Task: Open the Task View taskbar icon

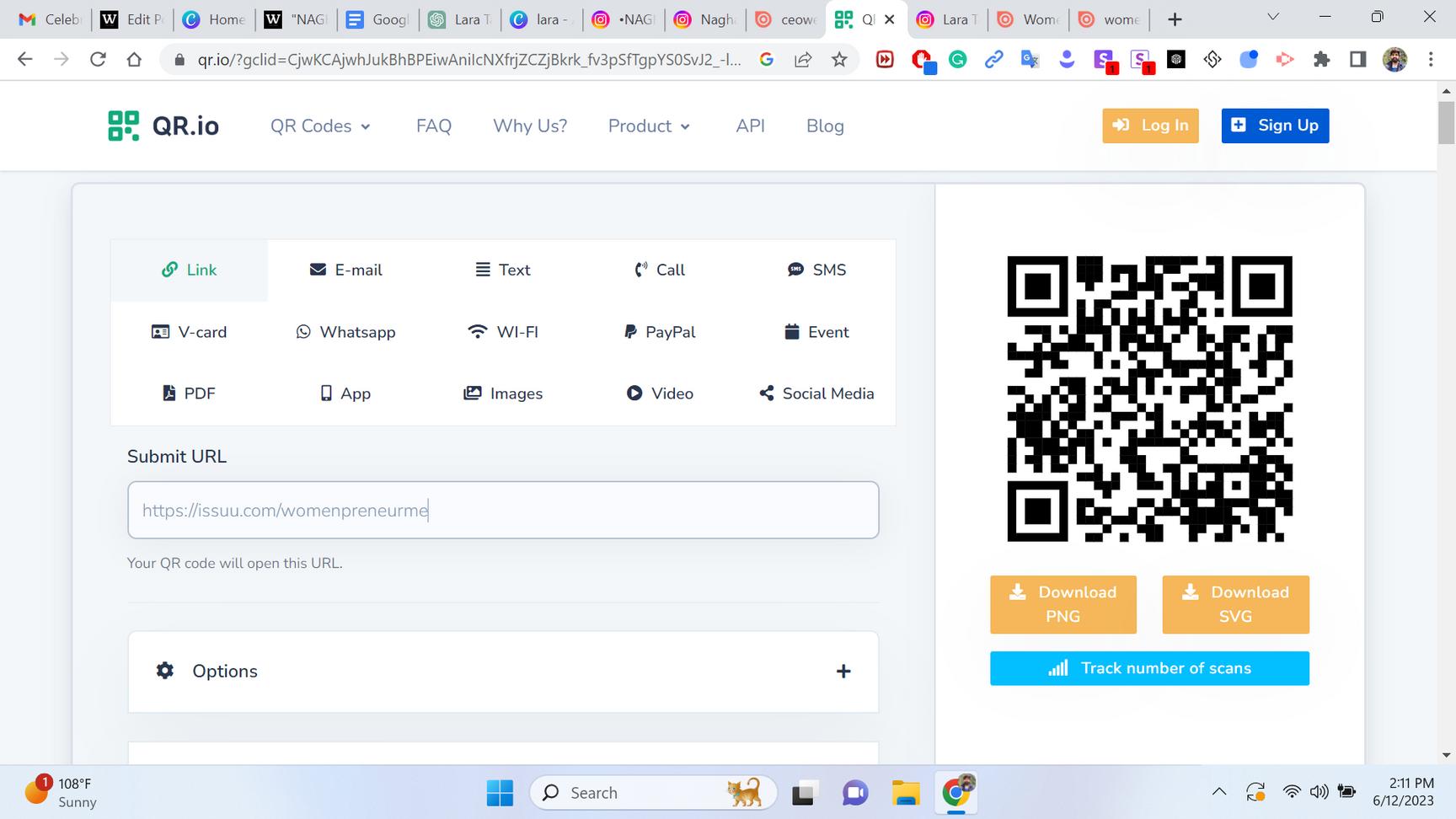Action: 803,793
